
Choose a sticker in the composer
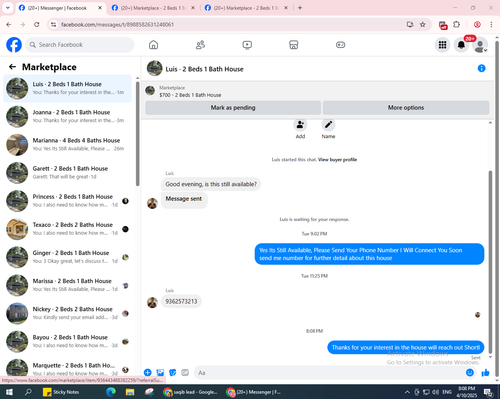pyautogui.click(x=173, y=372)
